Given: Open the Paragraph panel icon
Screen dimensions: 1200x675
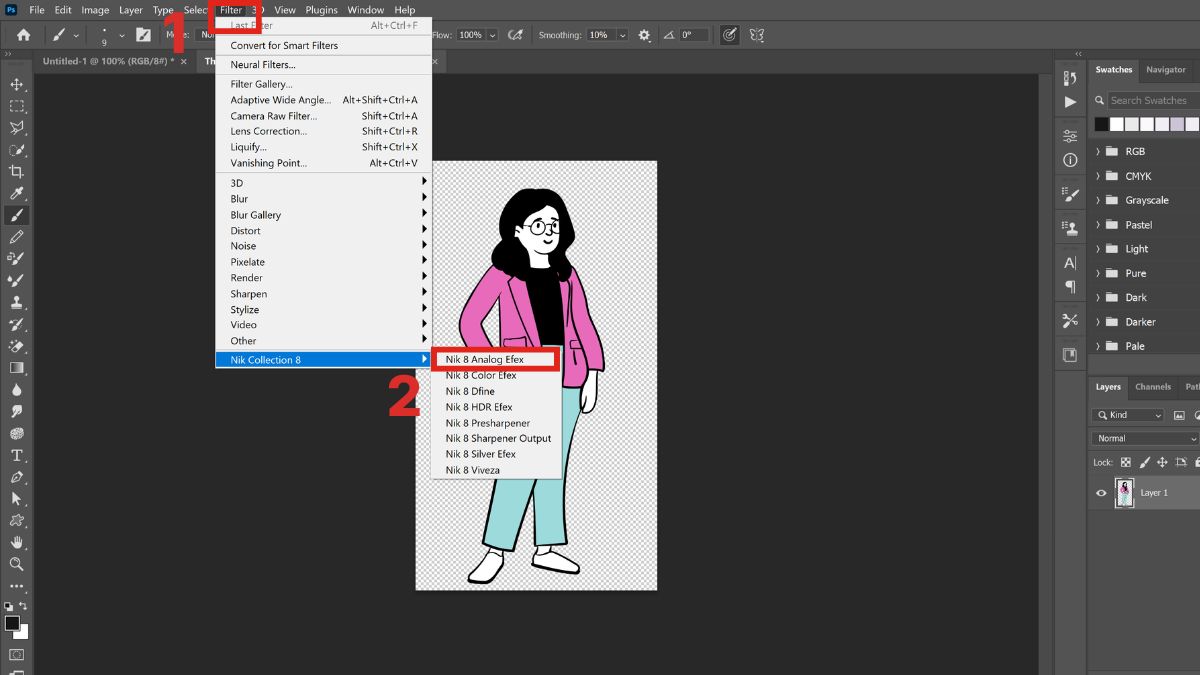Looking at the screenshot, I should pos(1070,287).
